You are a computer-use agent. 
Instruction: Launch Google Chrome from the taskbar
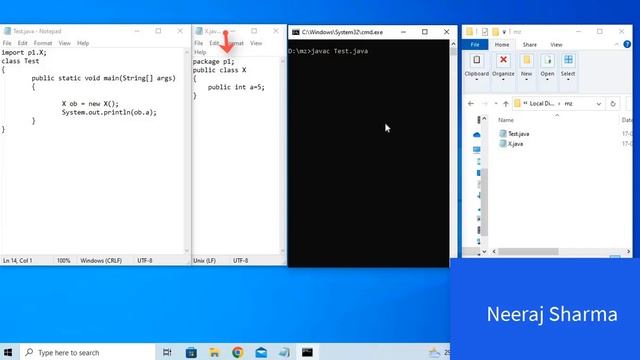click(x=238, y=352)
